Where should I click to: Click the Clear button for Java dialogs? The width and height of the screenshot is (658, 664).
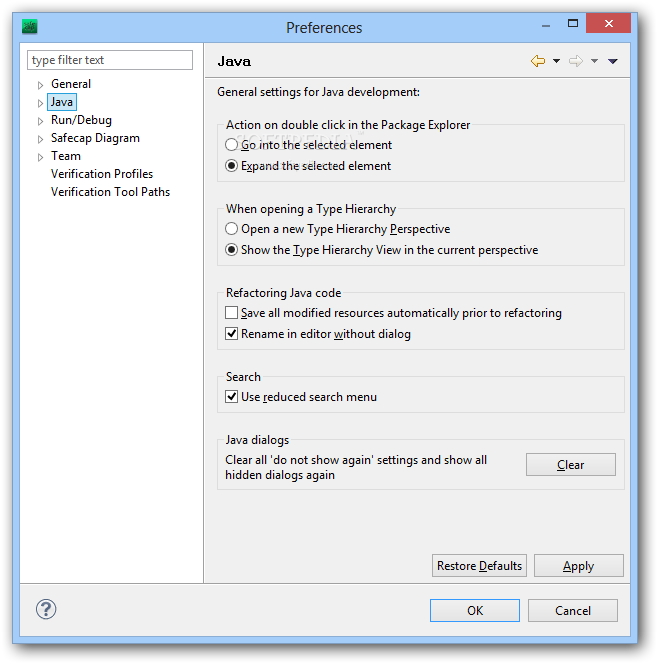coord(570,465)
